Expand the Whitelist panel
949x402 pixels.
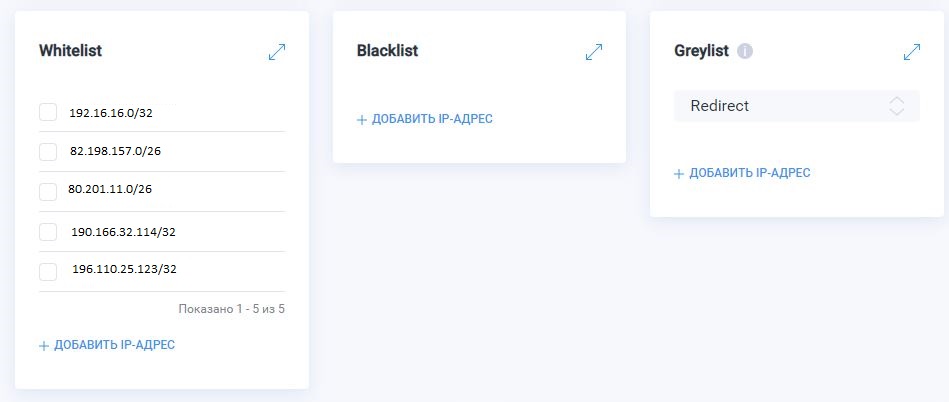point(277,52)
